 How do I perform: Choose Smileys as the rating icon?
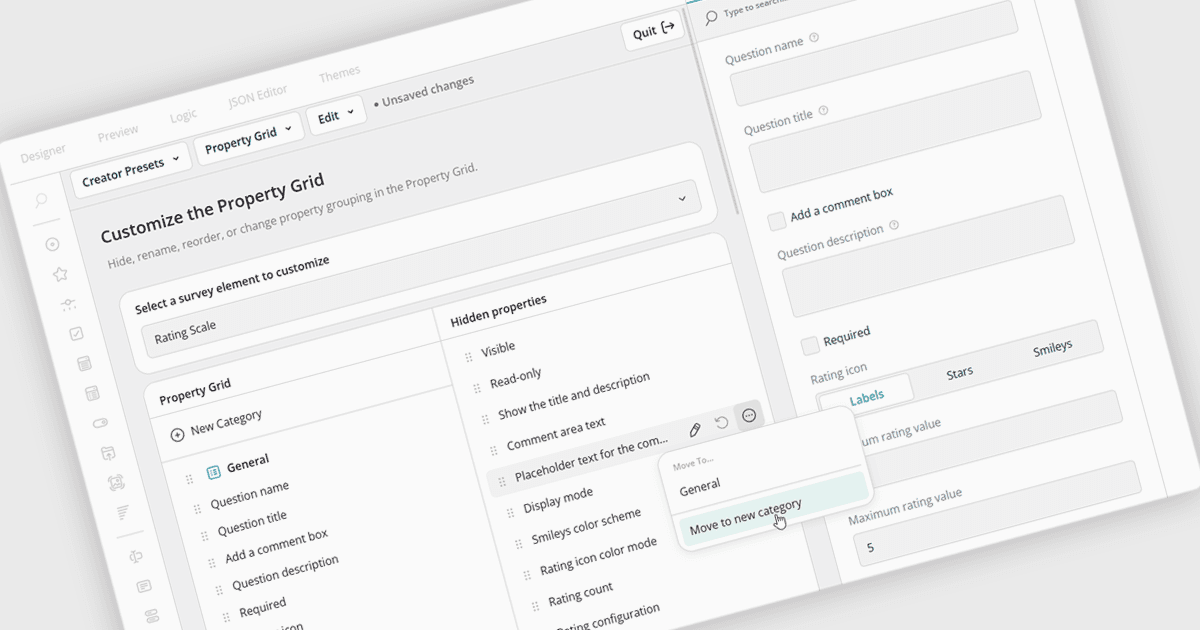point(1052,347)
